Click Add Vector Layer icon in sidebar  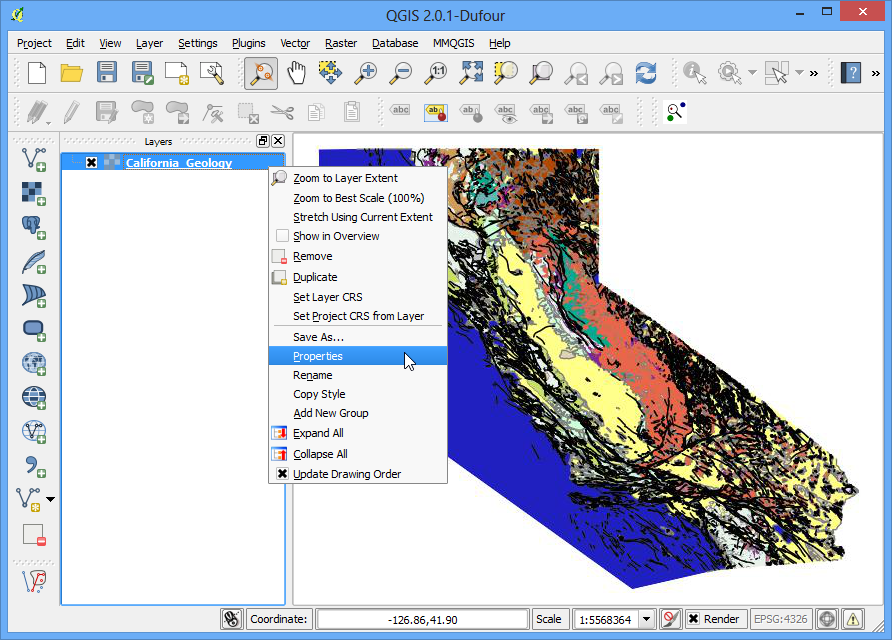pyautogui.click(x=34, y=159)
